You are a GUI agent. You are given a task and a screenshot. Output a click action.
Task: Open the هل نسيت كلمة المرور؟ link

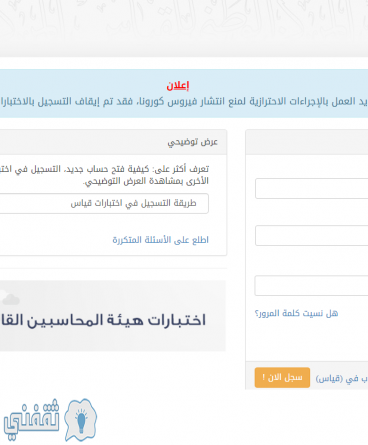tap(296, 313)
